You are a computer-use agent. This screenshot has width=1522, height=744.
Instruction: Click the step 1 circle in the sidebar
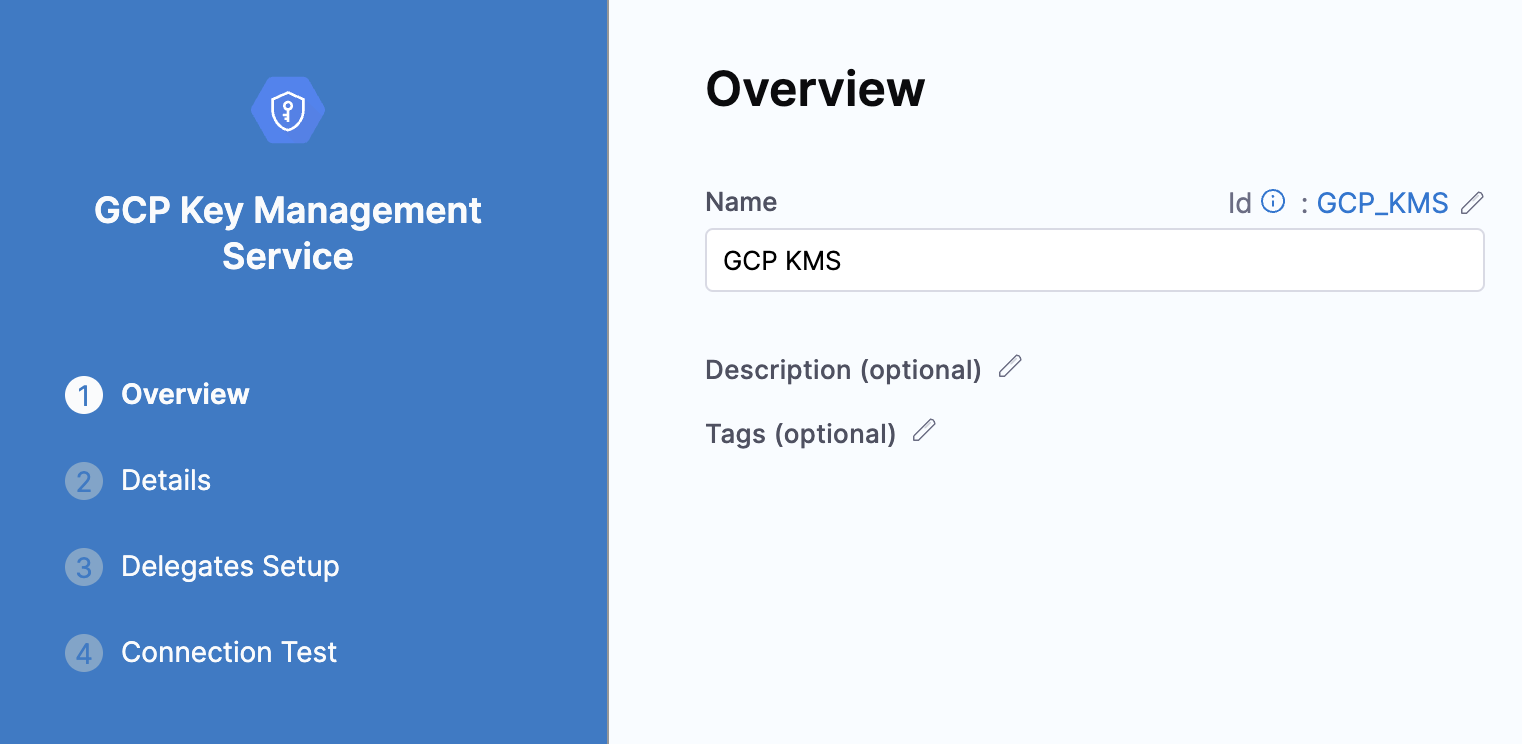83,394
